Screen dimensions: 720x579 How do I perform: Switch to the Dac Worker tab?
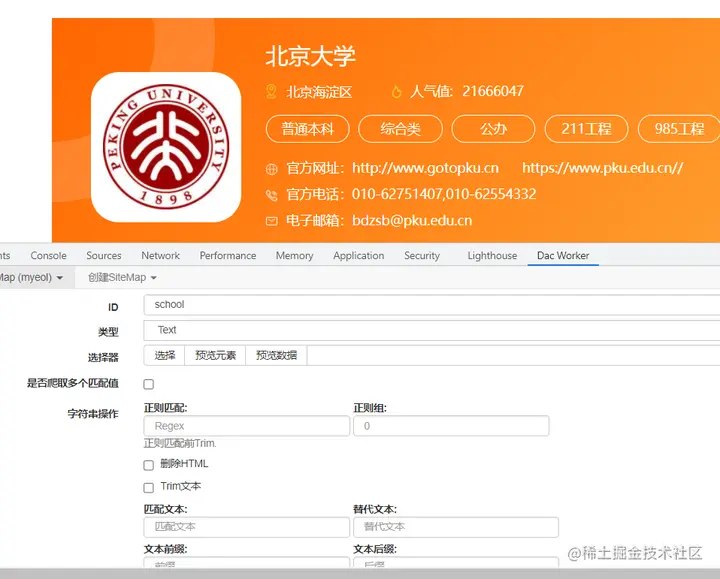coord(563,255)
